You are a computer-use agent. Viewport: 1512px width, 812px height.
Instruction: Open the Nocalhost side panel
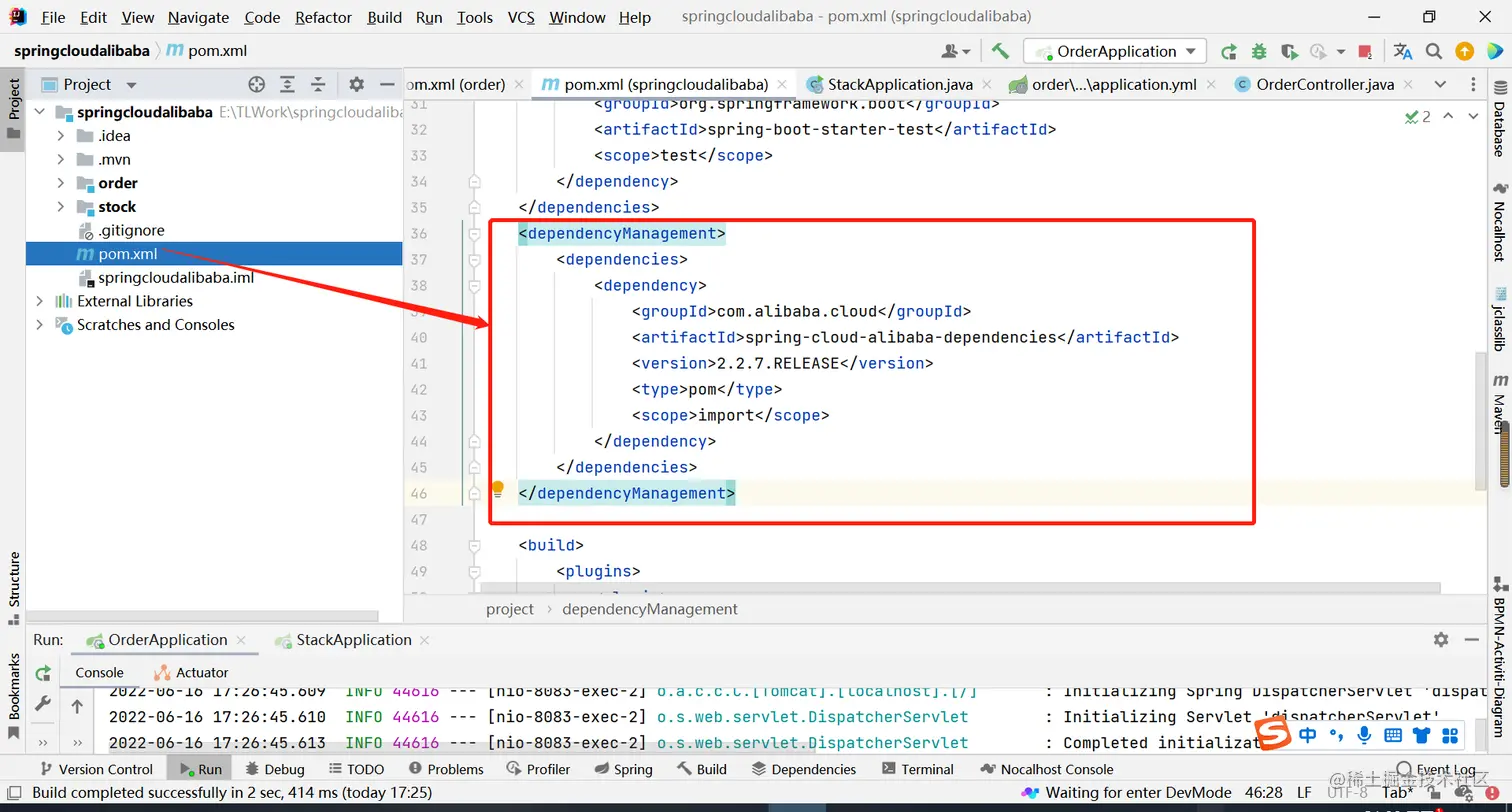click(1499, 224)
